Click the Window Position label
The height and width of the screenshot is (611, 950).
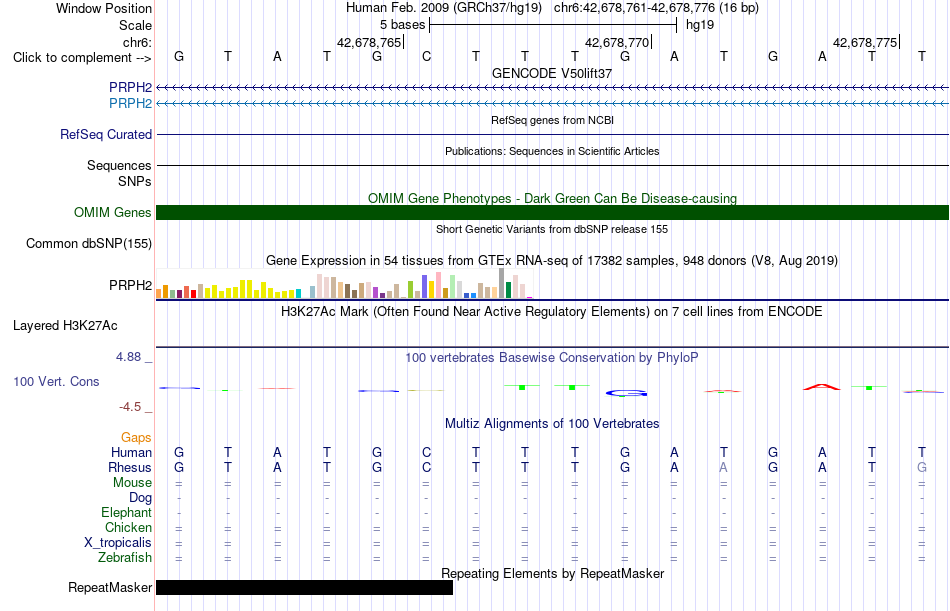tap(104, 8)
